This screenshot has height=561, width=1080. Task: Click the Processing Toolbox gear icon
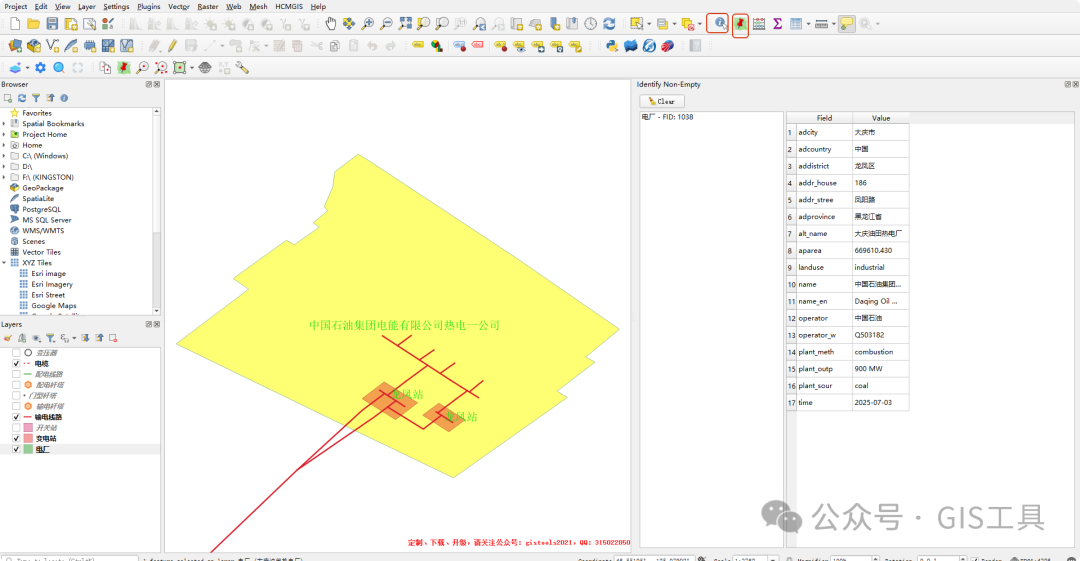pyautogui.click(x=41, y=68)
